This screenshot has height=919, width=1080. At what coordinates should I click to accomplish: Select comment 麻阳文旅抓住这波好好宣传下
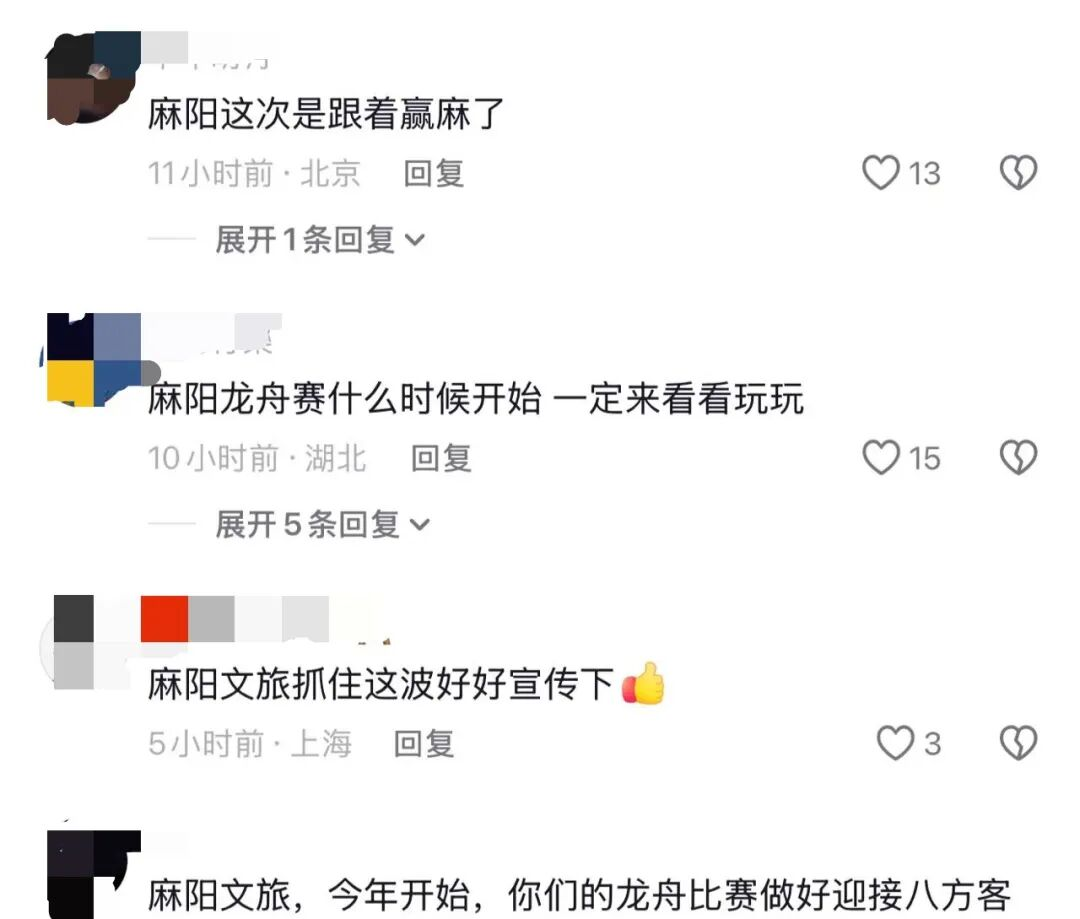click(x=381, y=685)
